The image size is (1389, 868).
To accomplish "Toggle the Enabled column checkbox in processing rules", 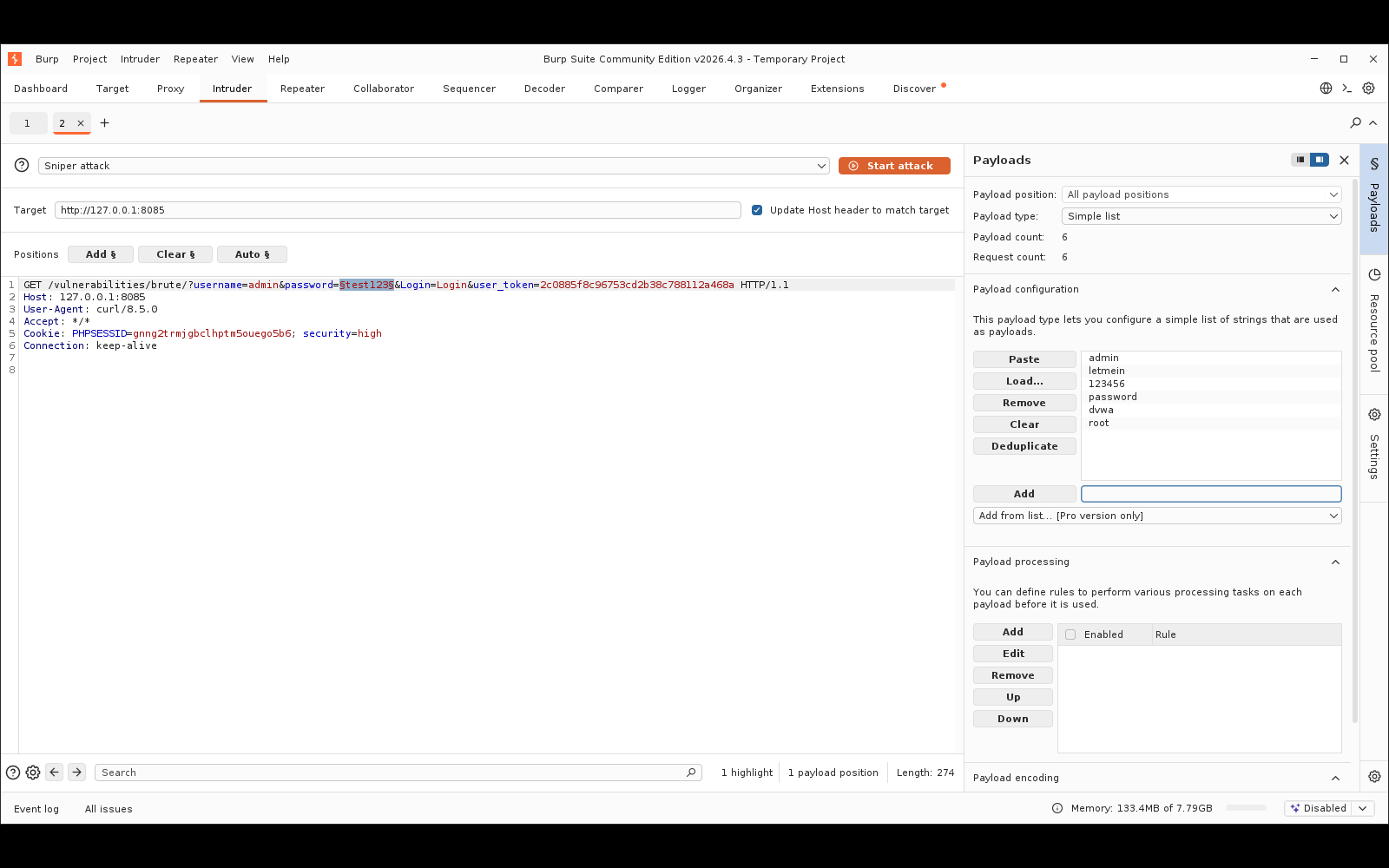I will [x=1070, y=635].
